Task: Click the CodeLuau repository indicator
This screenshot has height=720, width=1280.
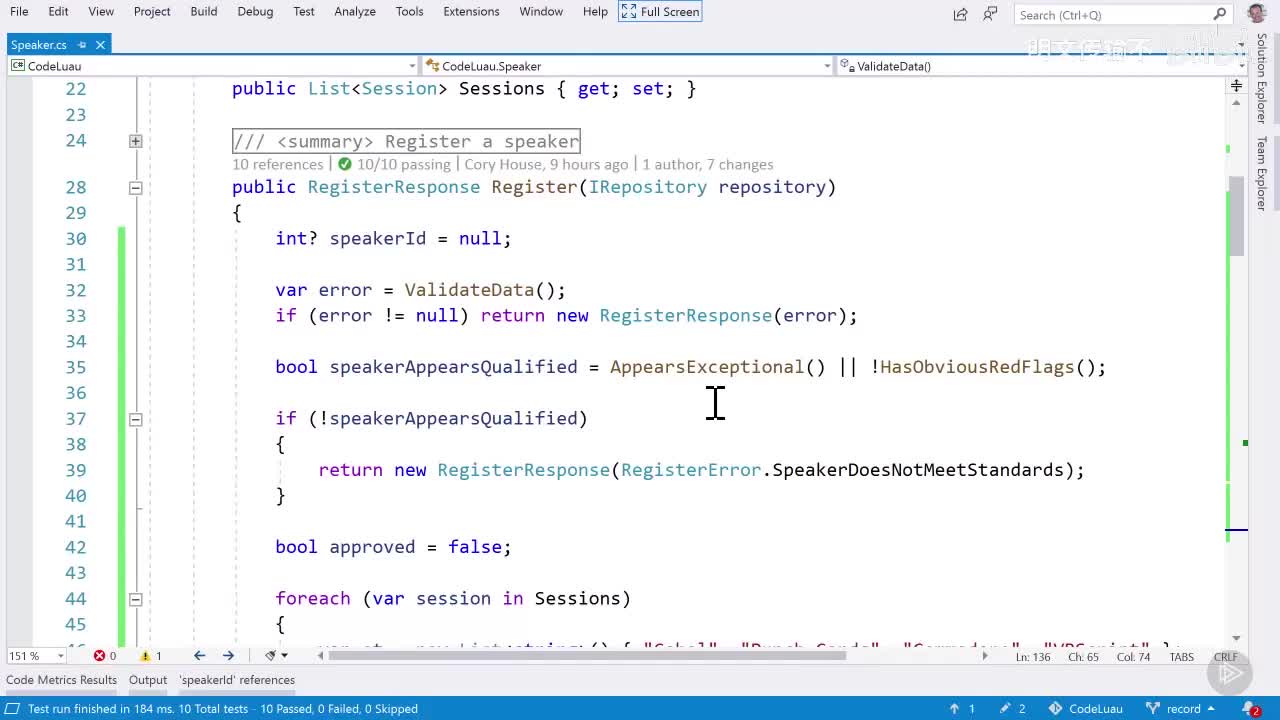Action: point(1085,709)
